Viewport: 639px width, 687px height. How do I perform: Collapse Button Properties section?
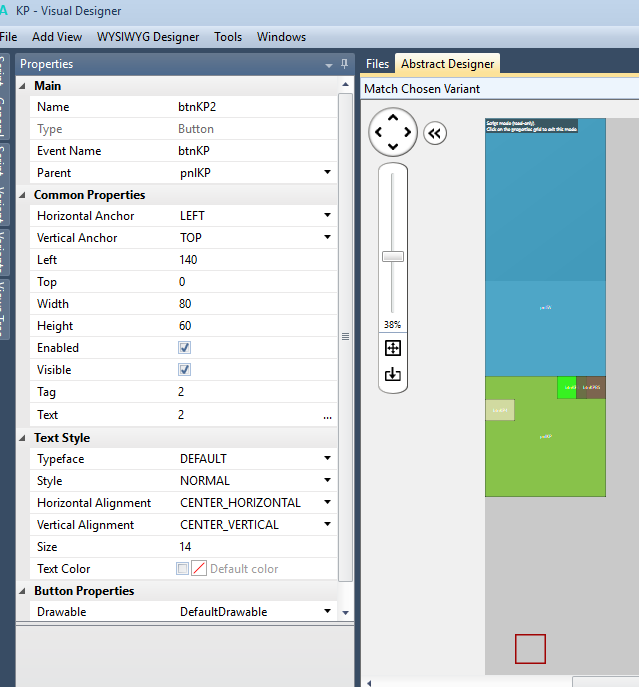point(23,591)
